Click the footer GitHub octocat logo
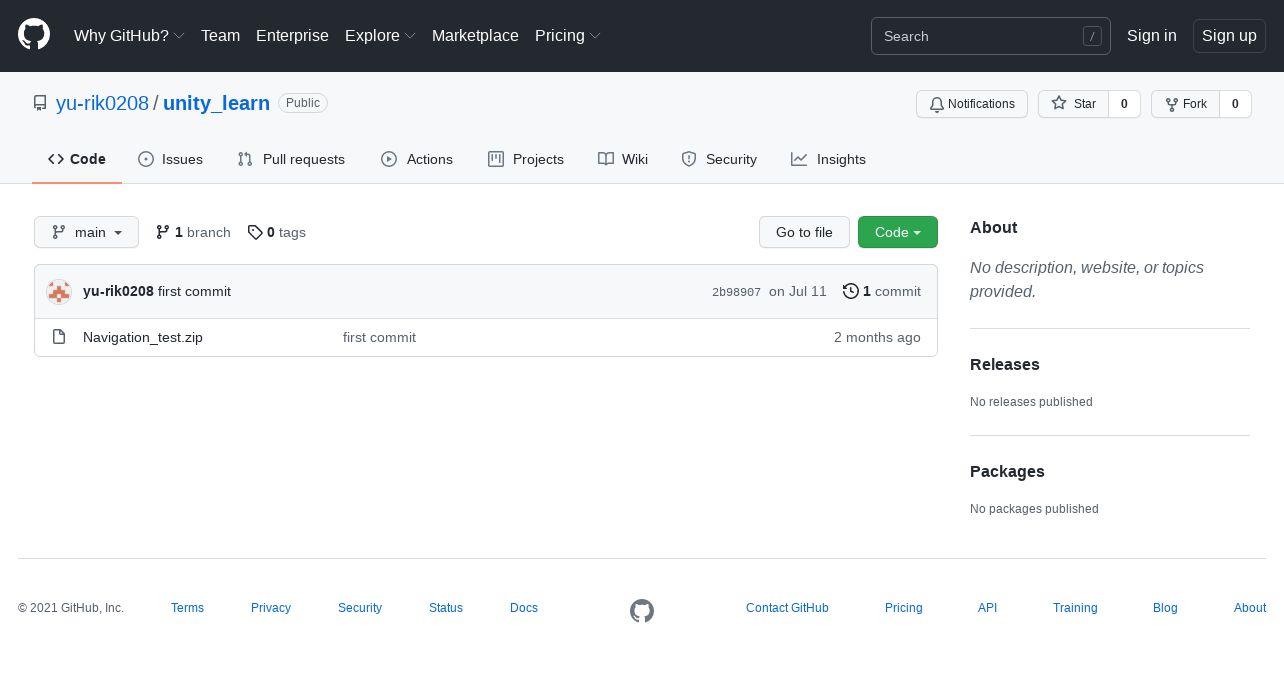 pos(642,611)
